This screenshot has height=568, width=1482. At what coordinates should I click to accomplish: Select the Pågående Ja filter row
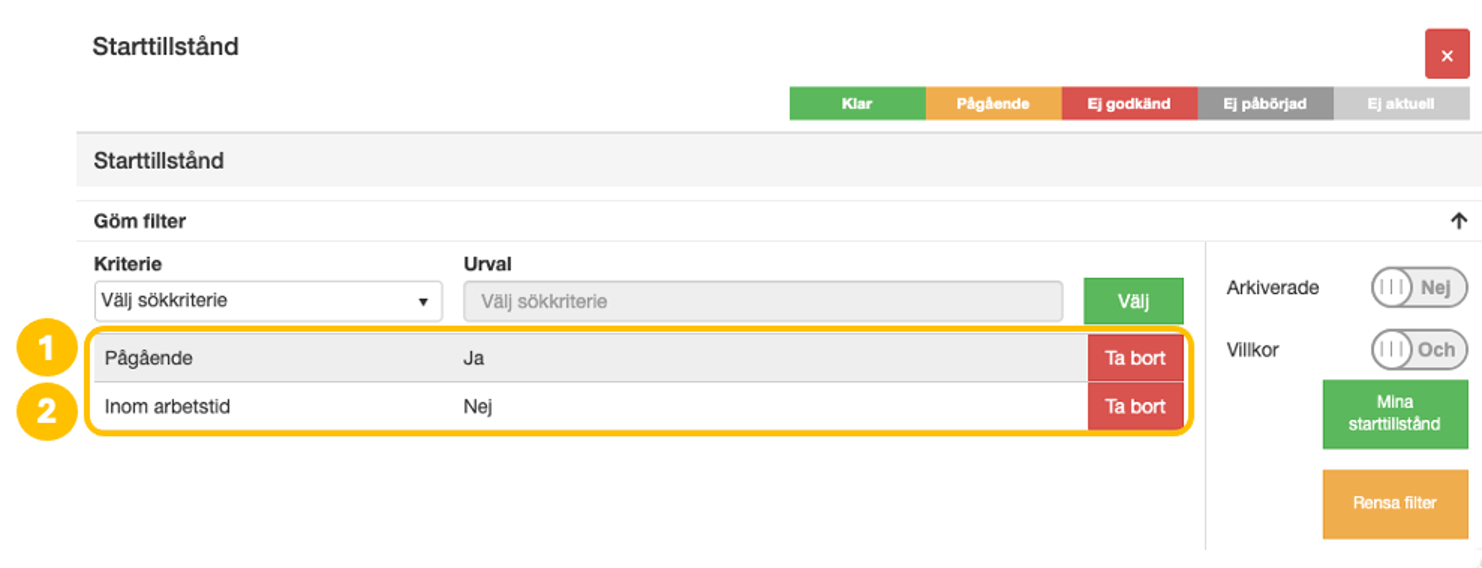pos(591,358)
